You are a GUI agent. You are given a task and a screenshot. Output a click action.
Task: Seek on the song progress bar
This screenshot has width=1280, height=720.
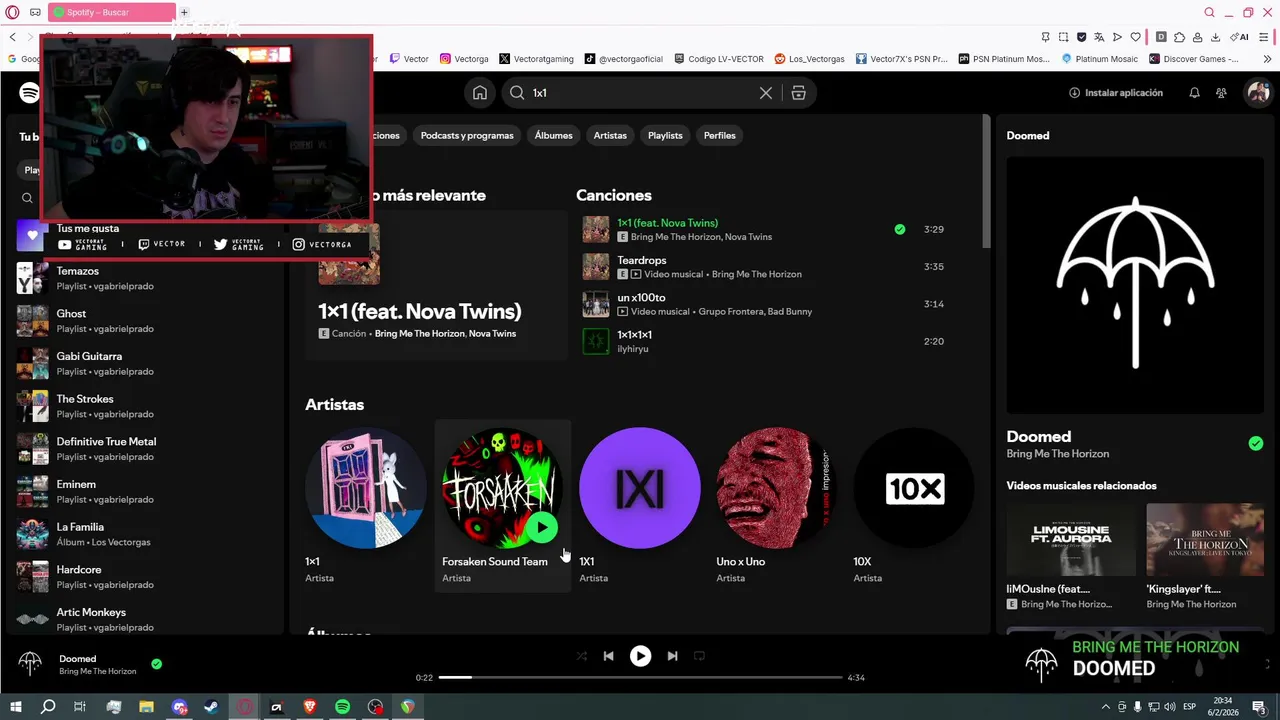[640, 677]
